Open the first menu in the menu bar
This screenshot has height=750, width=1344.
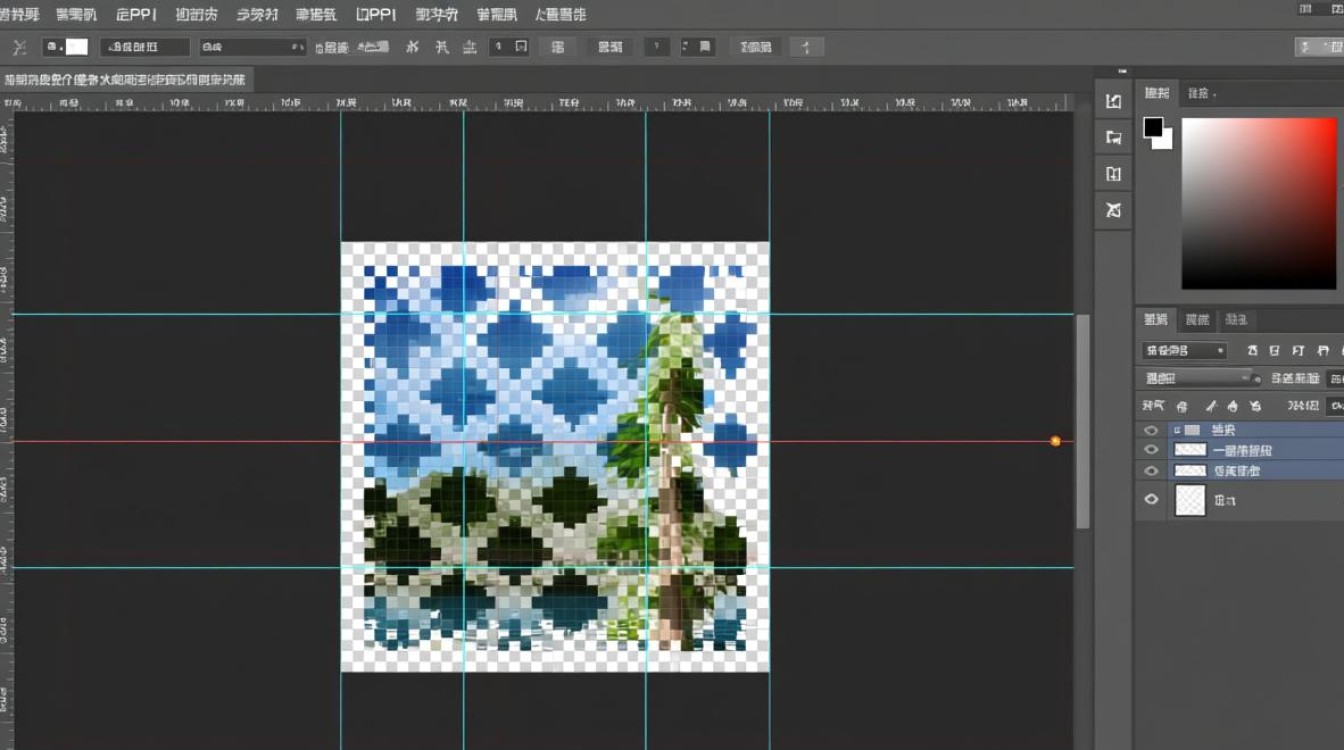click(20, 15)
